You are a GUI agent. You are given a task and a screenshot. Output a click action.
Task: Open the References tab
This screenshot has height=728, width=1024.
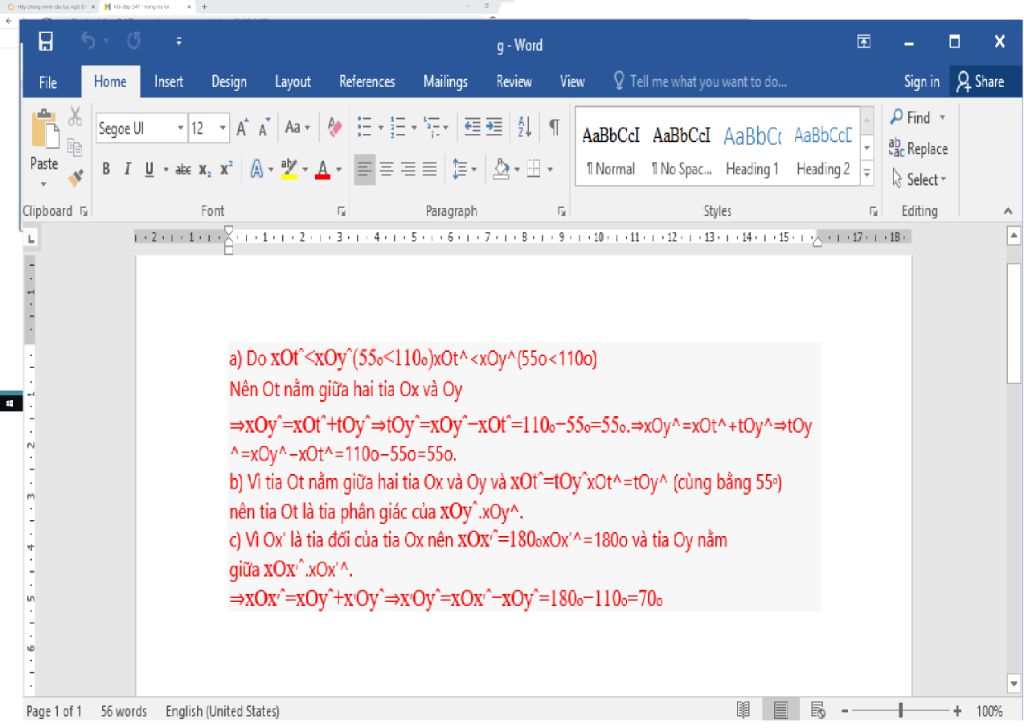pos(367,82)
